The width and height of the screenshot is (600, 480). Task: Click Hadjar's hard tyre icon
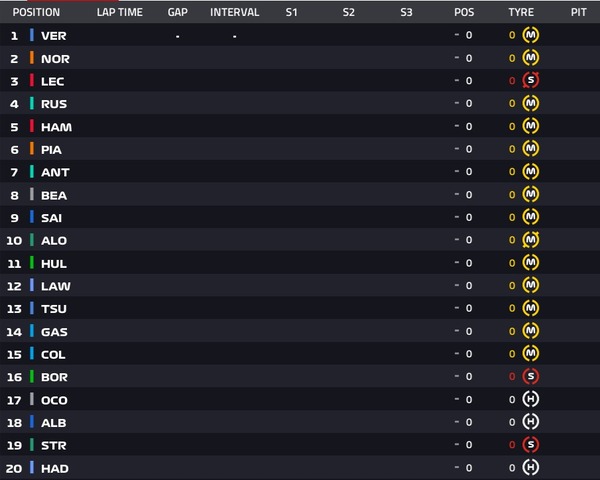[531, 468]
